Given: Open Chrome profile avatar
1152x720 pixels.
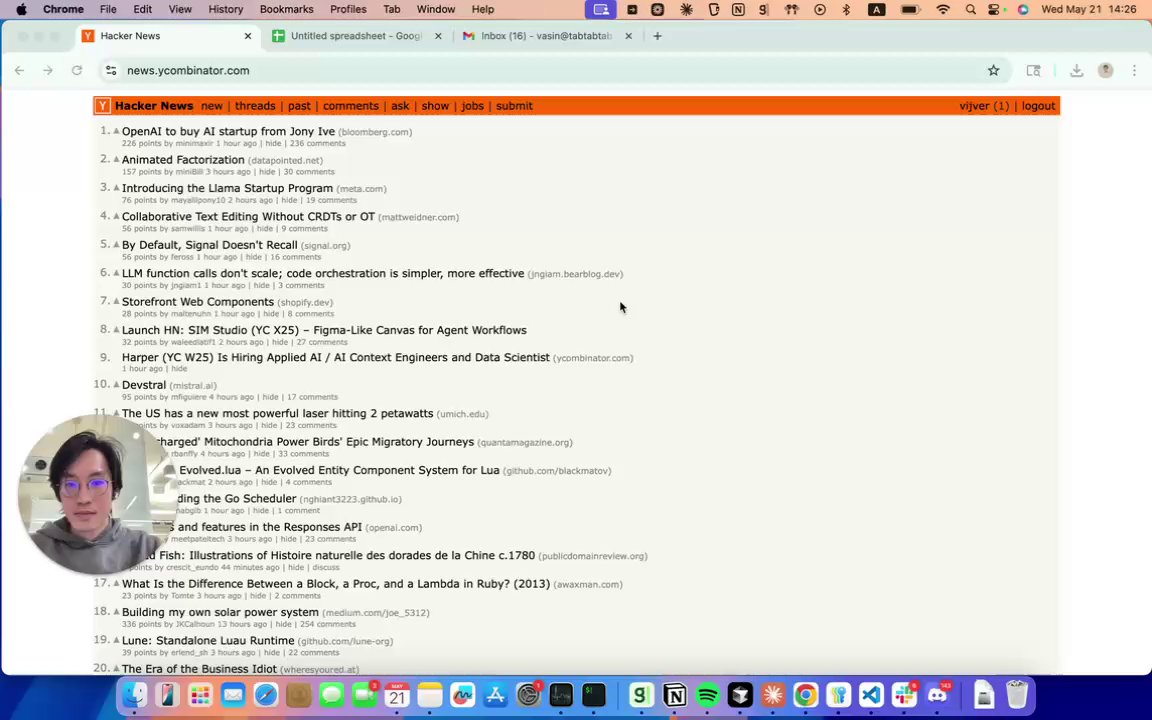Looking at the screenshot, I should coord(1106,71).
